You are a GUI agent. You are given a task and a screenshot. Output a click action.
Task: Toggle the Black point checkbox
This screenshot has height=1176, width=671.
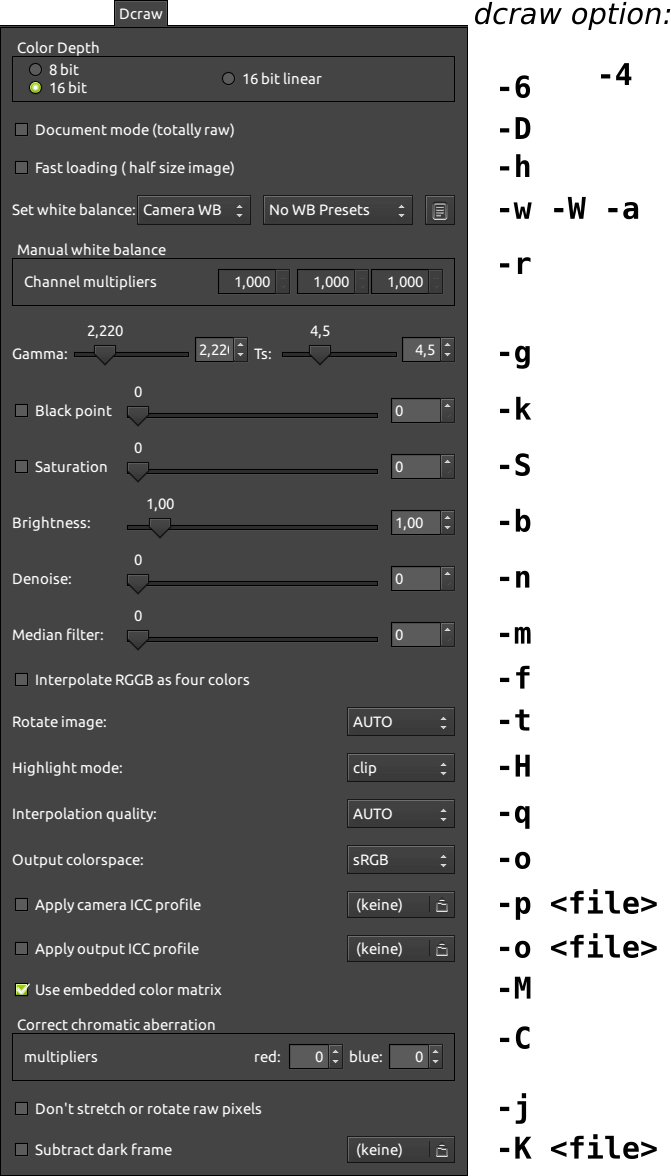coord(22,411)
